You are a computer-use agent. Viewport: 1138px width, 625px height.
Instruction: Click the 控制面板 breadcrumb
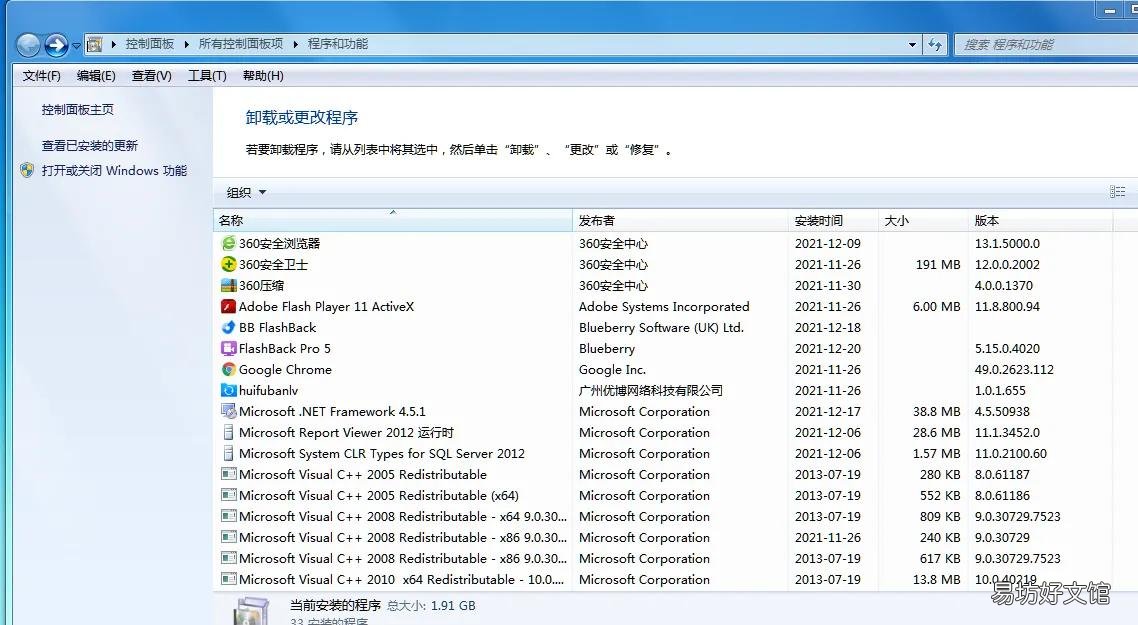point(150,44)
